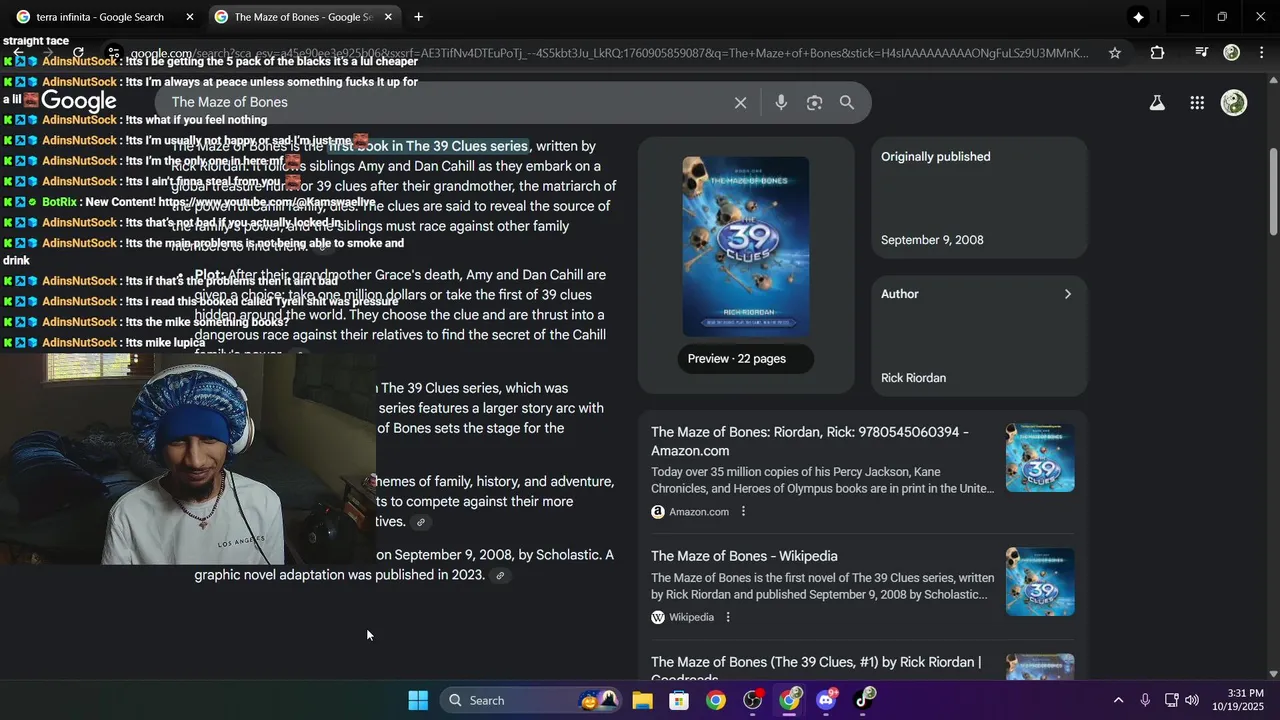1280x720 pixels.
Task: Select 'The Maze of Bones - Google Search' tab
Action: tap(304, 17)
